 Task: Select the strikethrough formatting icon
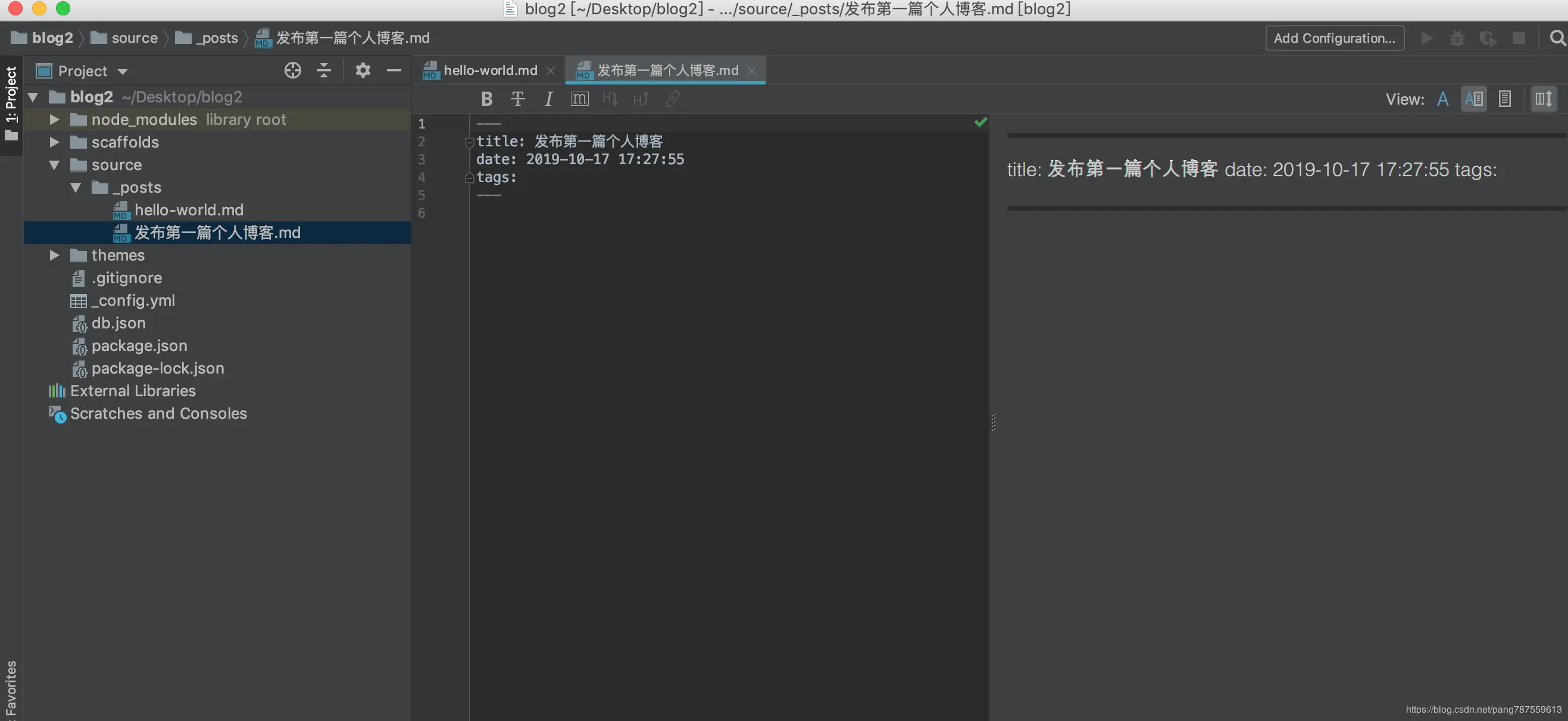(x=517, y=99)
